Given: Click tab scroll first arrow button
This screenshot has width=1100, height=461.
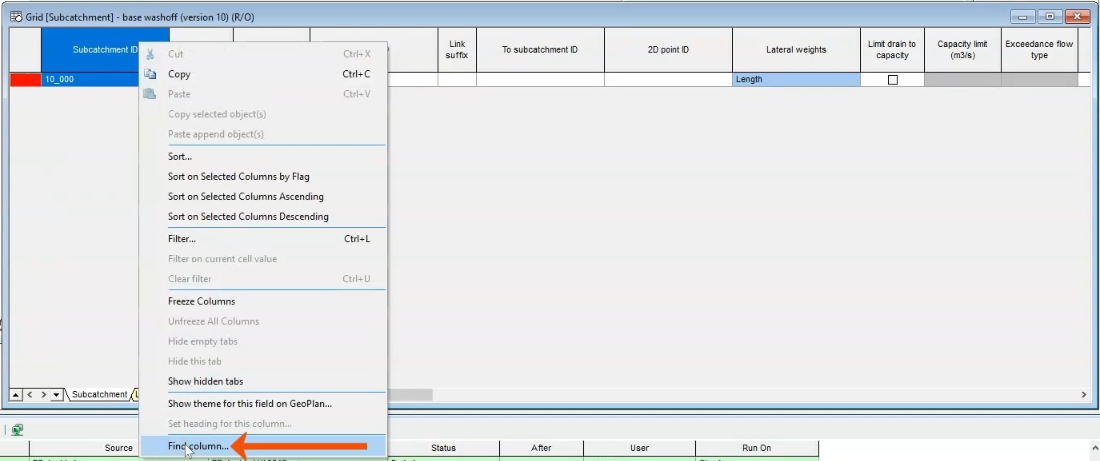Looking at the screenshot, I should point(16,395).
